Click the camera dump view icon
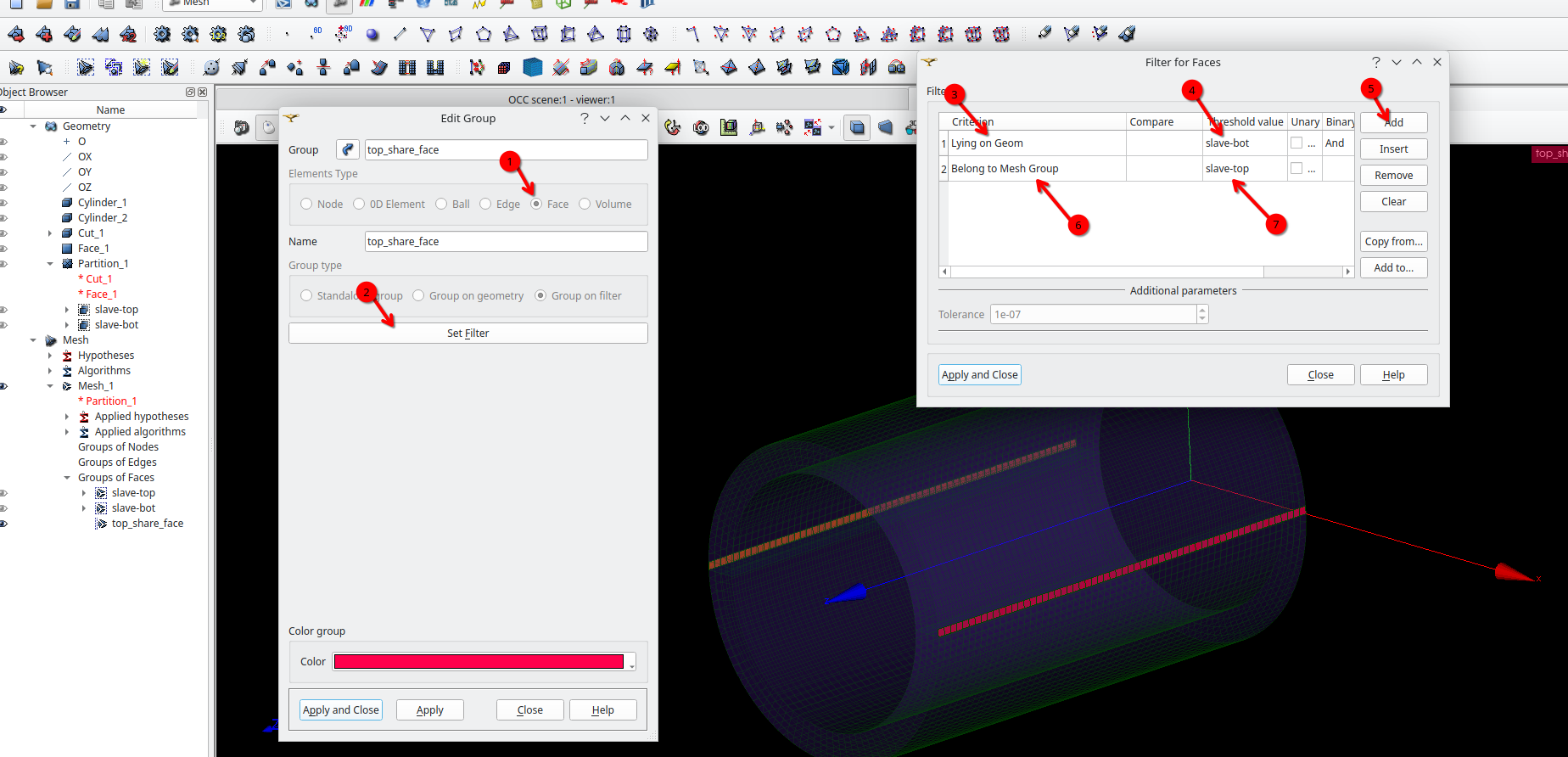 [242, 127]
